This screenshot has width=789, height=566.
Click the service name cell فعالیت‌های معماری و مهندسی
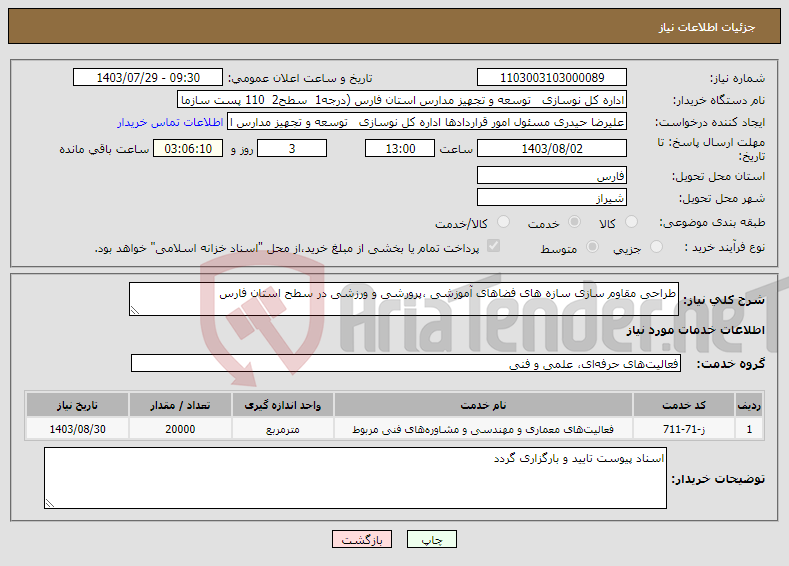tap(483, 429)
